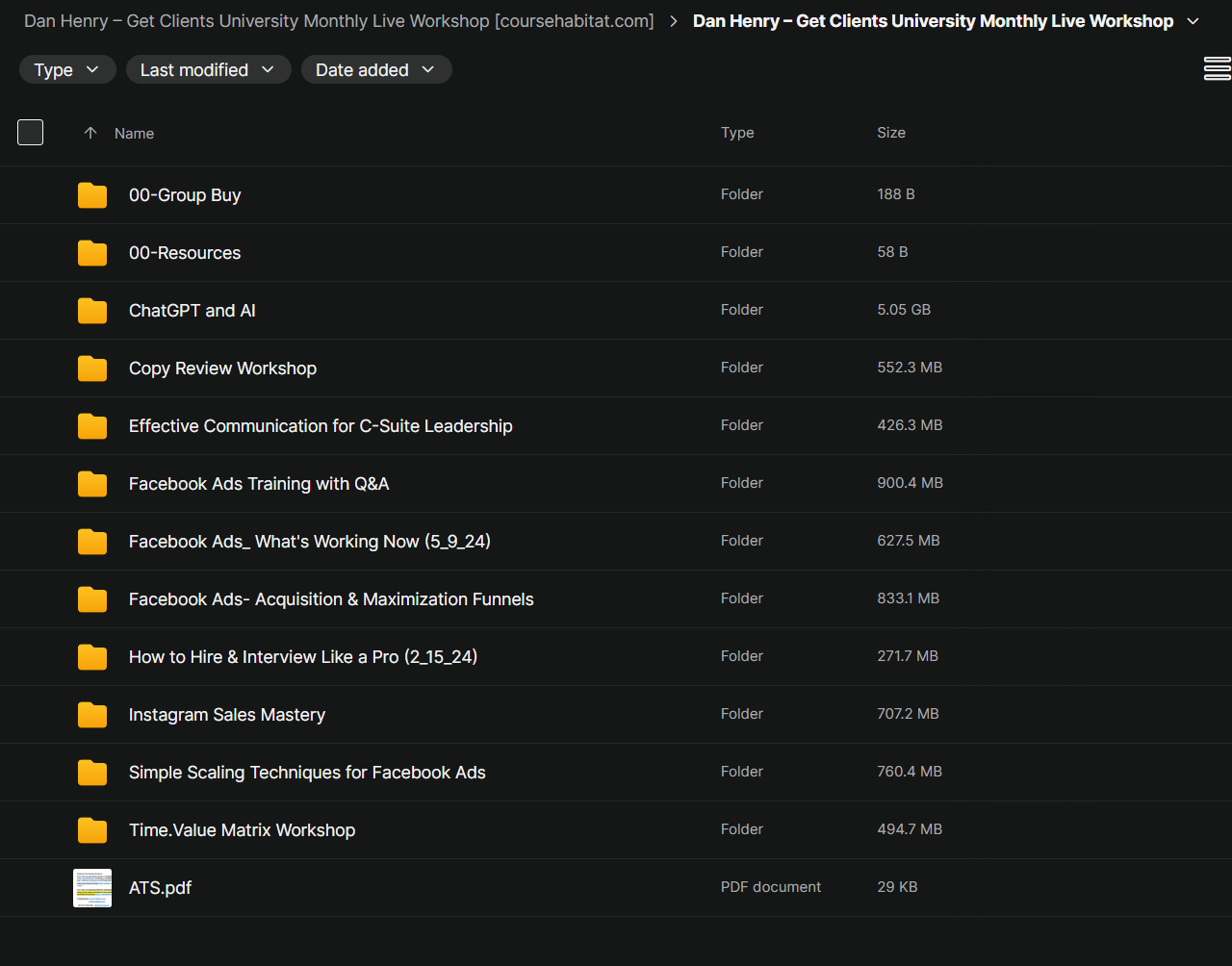The height and width of the screenshot is (966, 1232).
Task: Click the Time.Value Matrix Workshop folder icon
Action: (92, 830)
